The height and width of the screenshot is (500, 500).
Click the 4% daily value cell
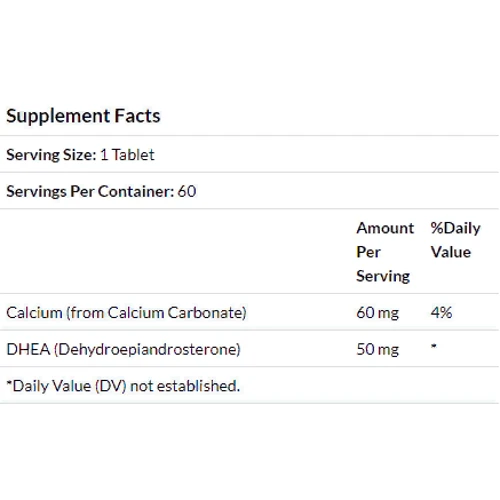pos(441,313)
